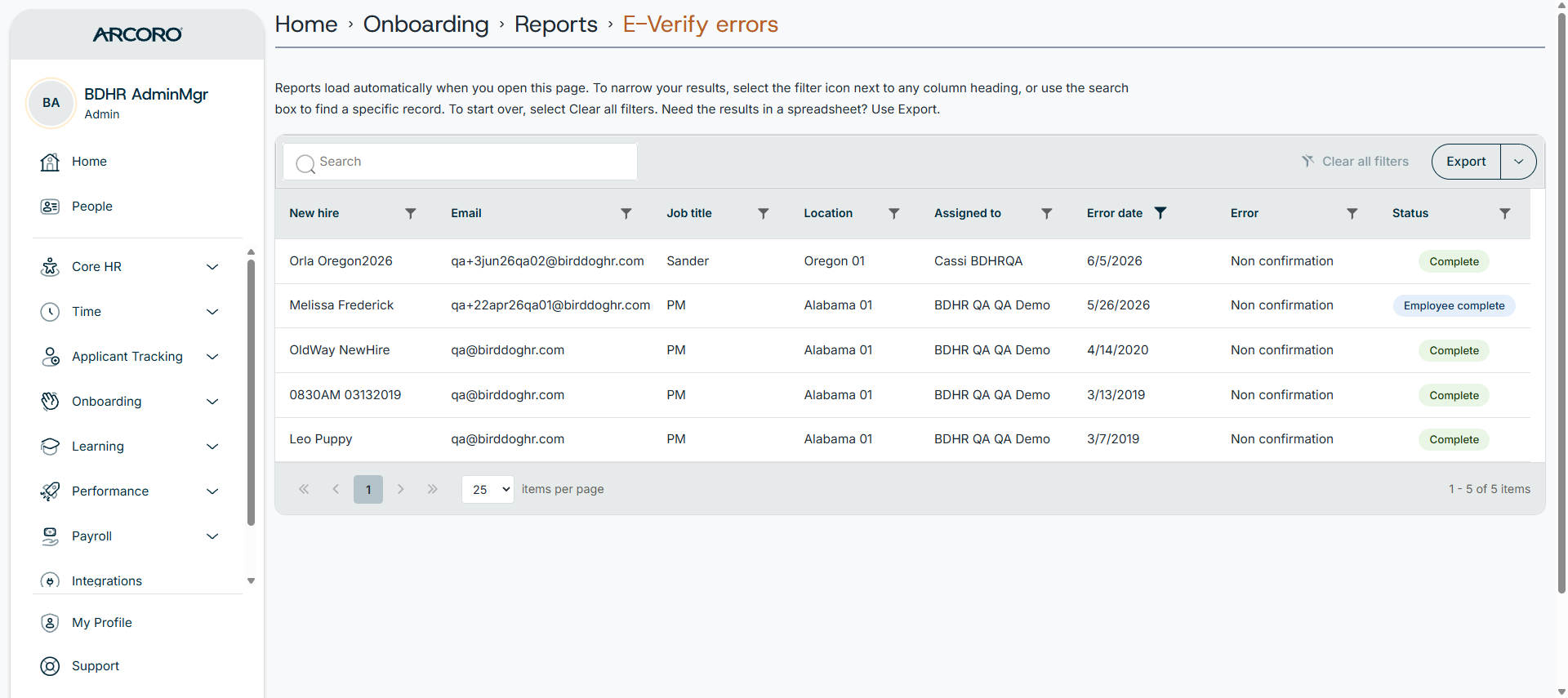Click the Learning graduation cap icon
Viewport: 1568px width, 698px height.
pos(50,447)
